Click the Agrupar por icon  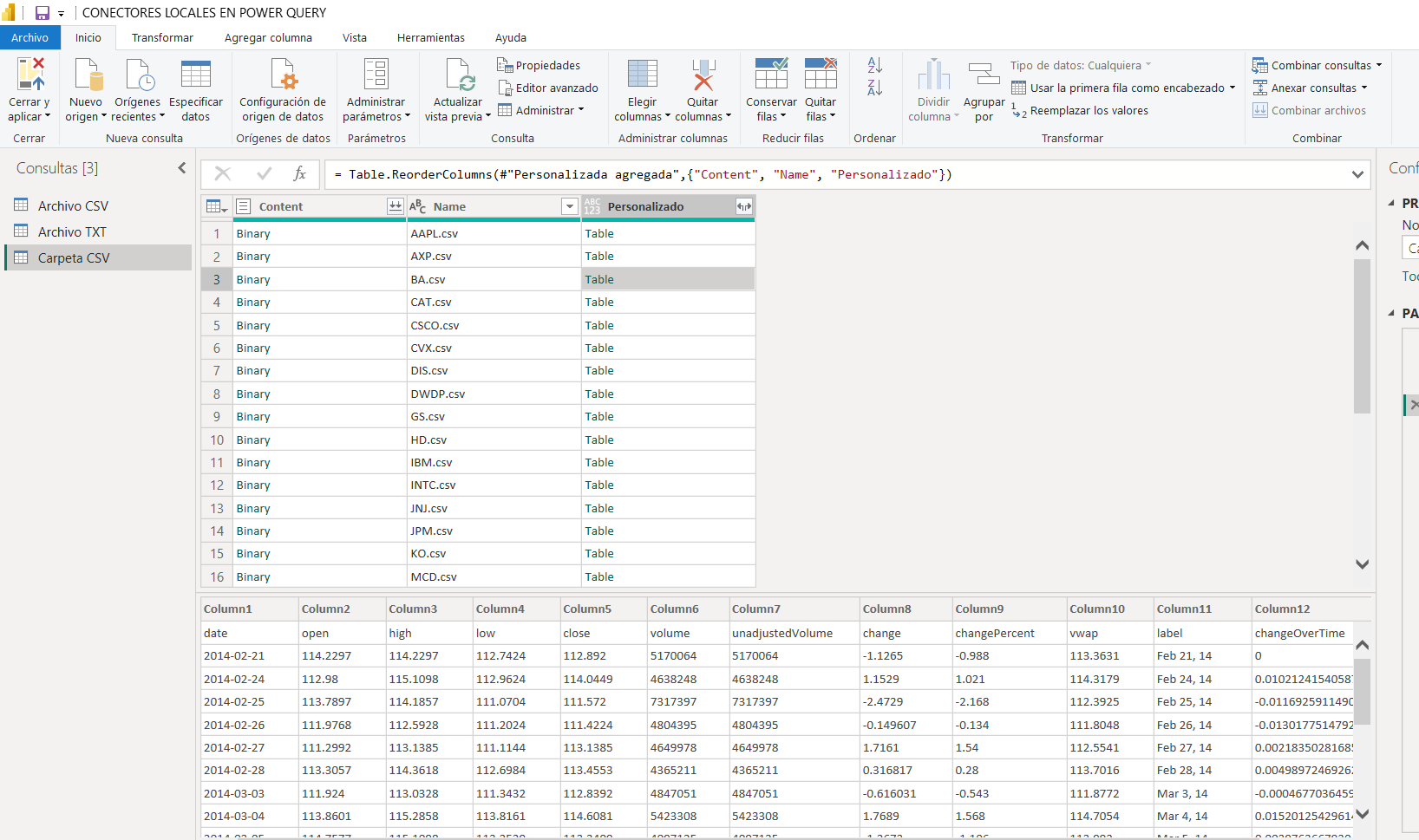pyautogui.click(x=984, y=75)
